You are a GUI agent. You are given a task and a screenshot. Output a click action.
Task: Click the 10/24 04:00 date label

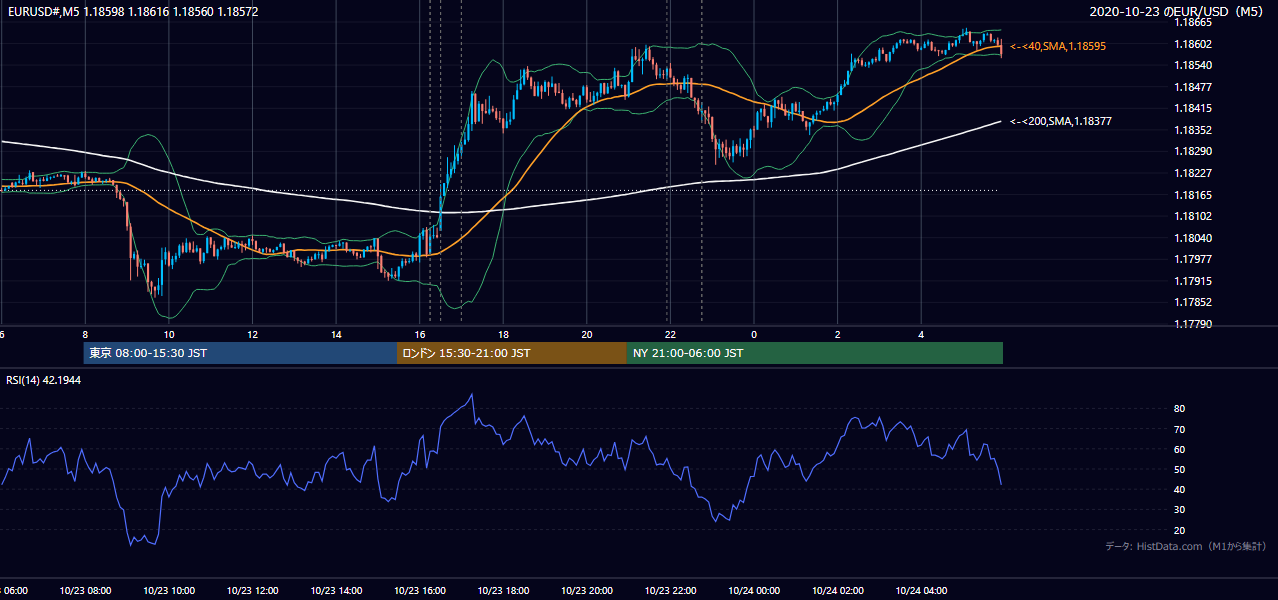click(x=922, y=591)
